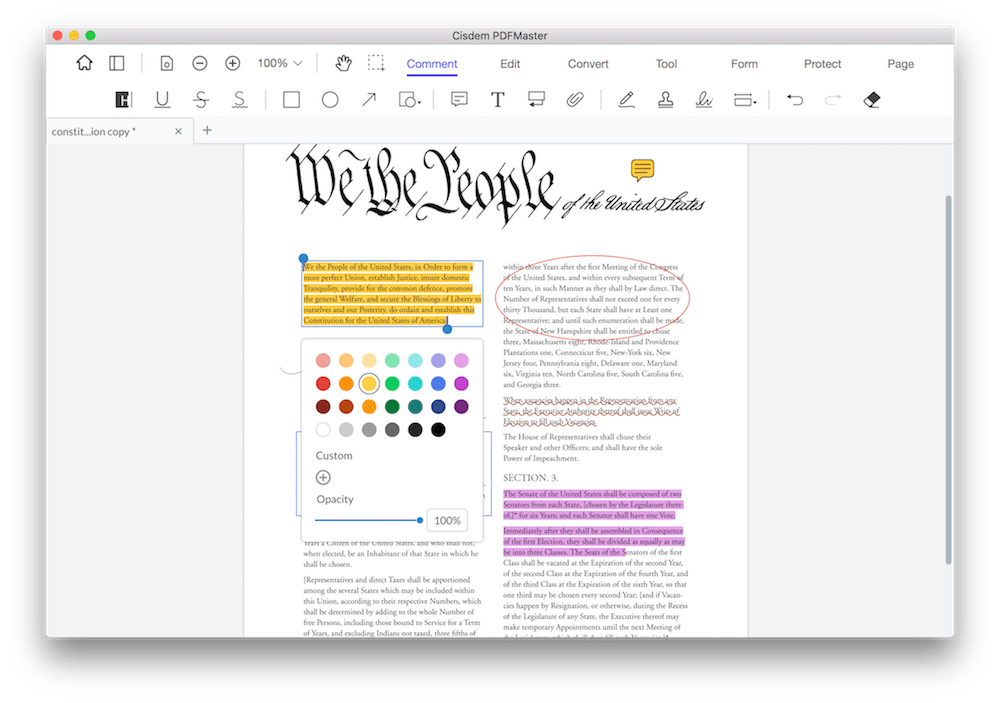The height and width of the screenshot is (703, 1000).
Task: Open the Convert tab
Action: click(588, 64)
